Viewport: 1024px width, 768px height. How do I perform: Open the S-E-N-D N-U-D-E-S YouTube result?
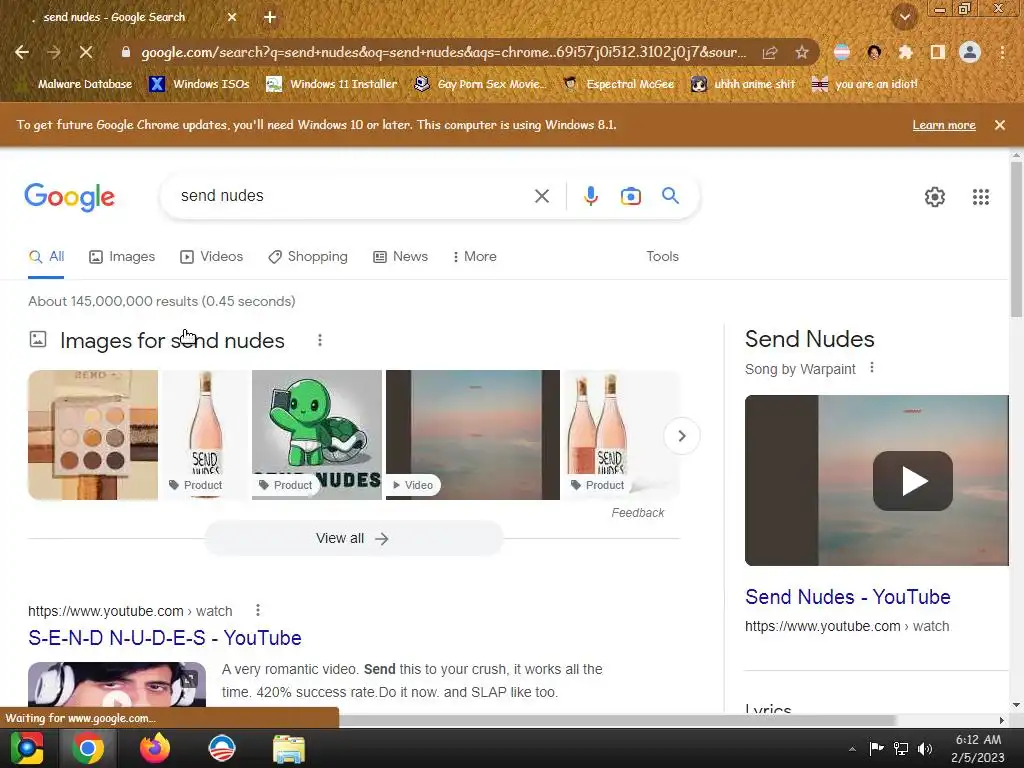click(x=165, y=638)
